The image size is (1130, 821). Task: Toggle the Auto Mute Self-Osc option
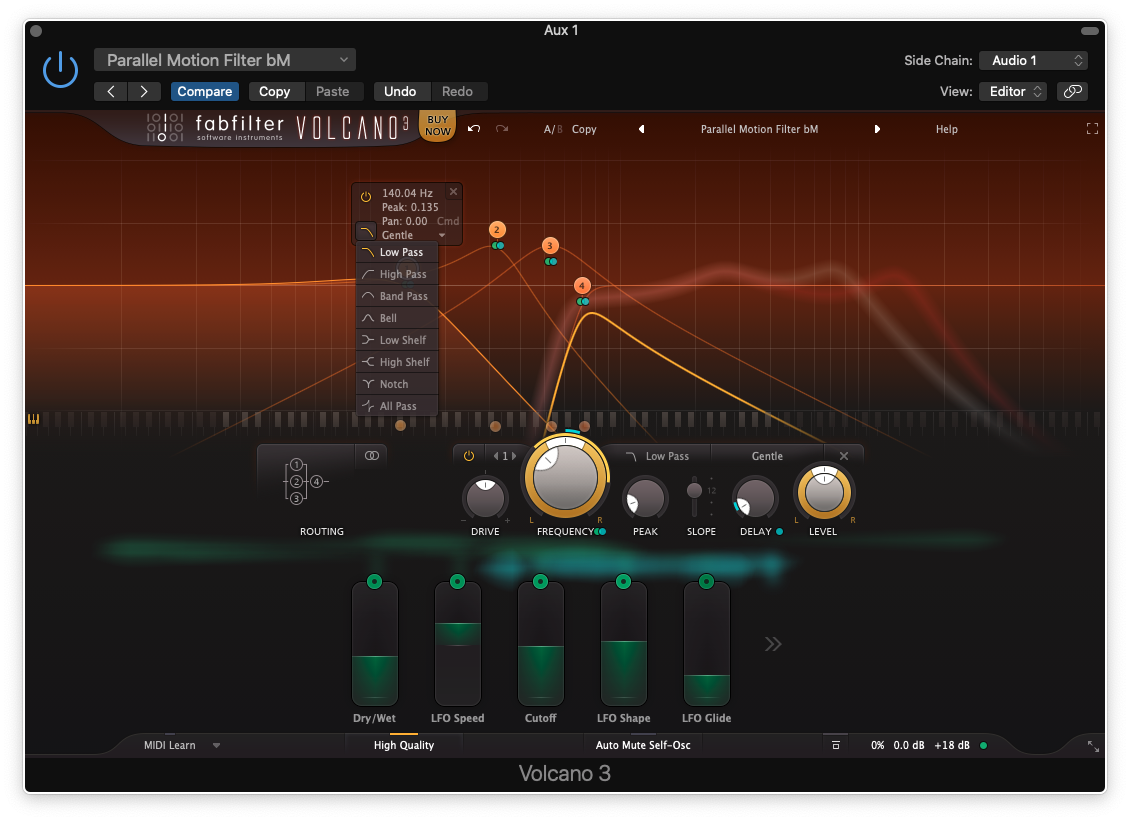642,745
